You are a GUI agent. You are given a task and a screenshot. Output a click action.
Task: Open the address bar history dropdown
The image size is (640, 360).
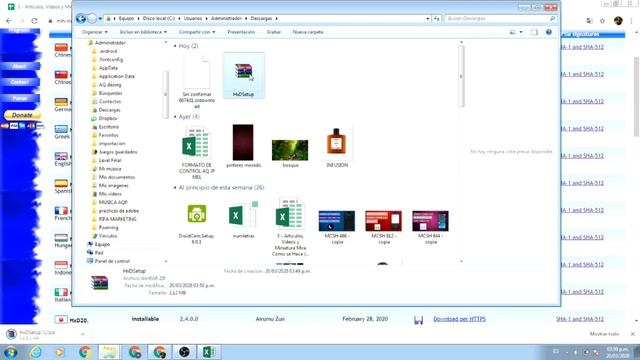pyautogui.click(x=427, y=18)
